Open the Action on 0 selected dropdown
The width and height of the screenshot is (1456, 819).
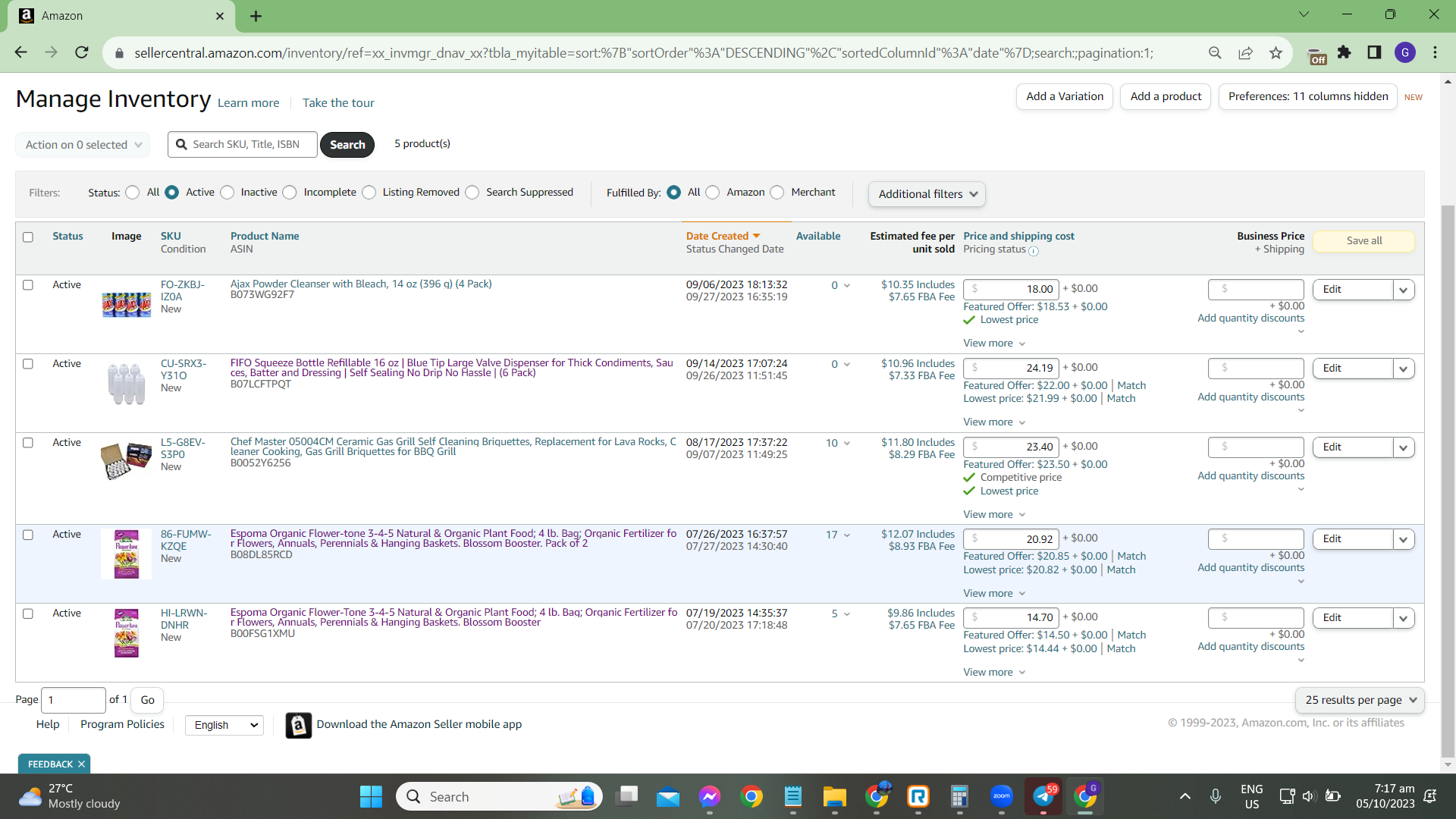coord(83,145)
